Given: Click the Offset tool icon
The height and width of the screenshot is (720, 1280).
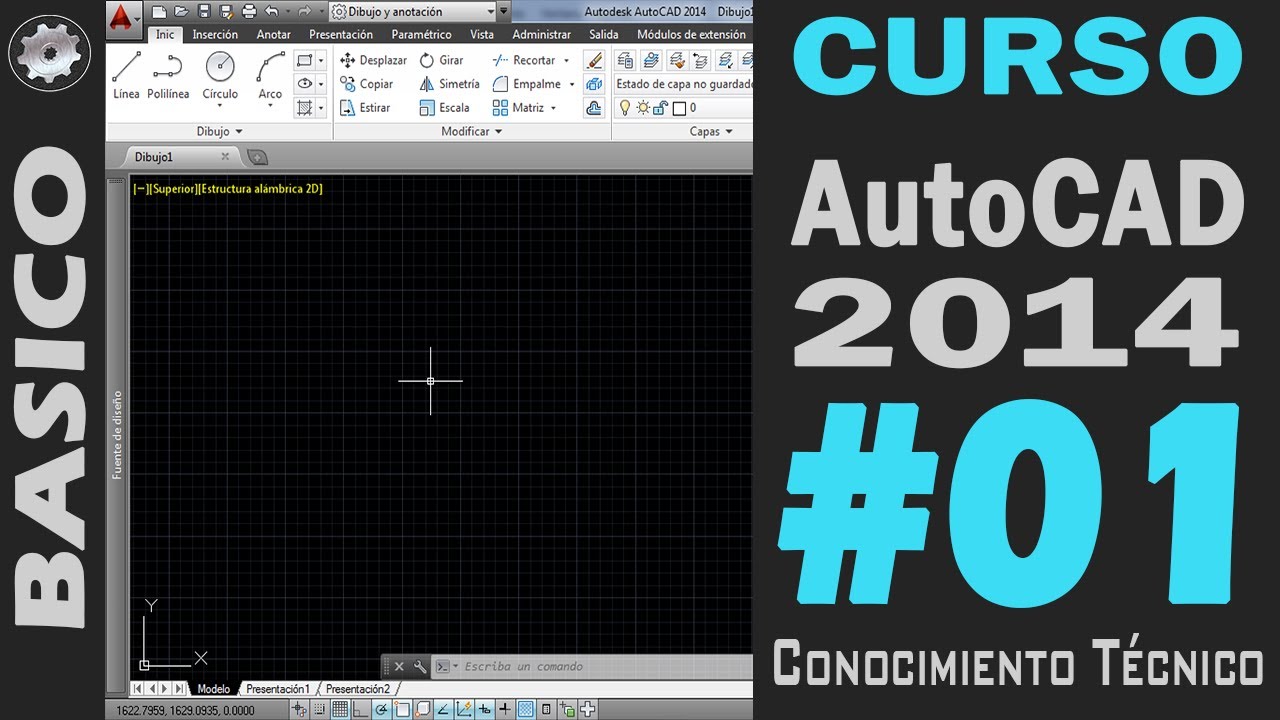Looking at the screenshot, I should click(594, 108).
